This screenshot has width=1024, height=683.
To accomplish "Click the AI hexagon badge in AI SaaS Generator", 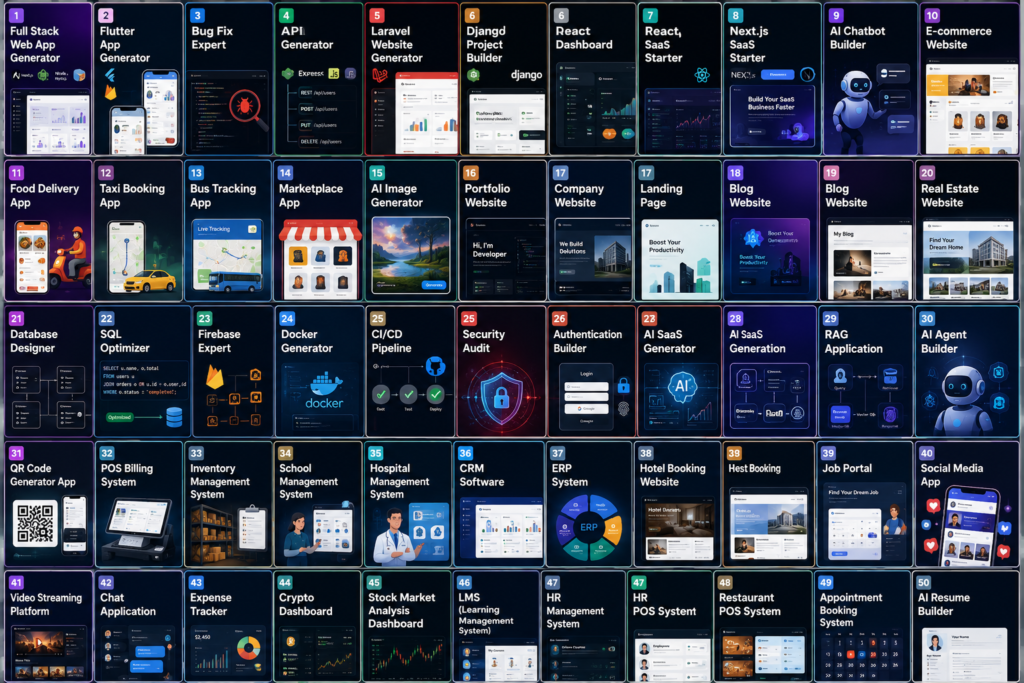I will [x=682, y=387].
